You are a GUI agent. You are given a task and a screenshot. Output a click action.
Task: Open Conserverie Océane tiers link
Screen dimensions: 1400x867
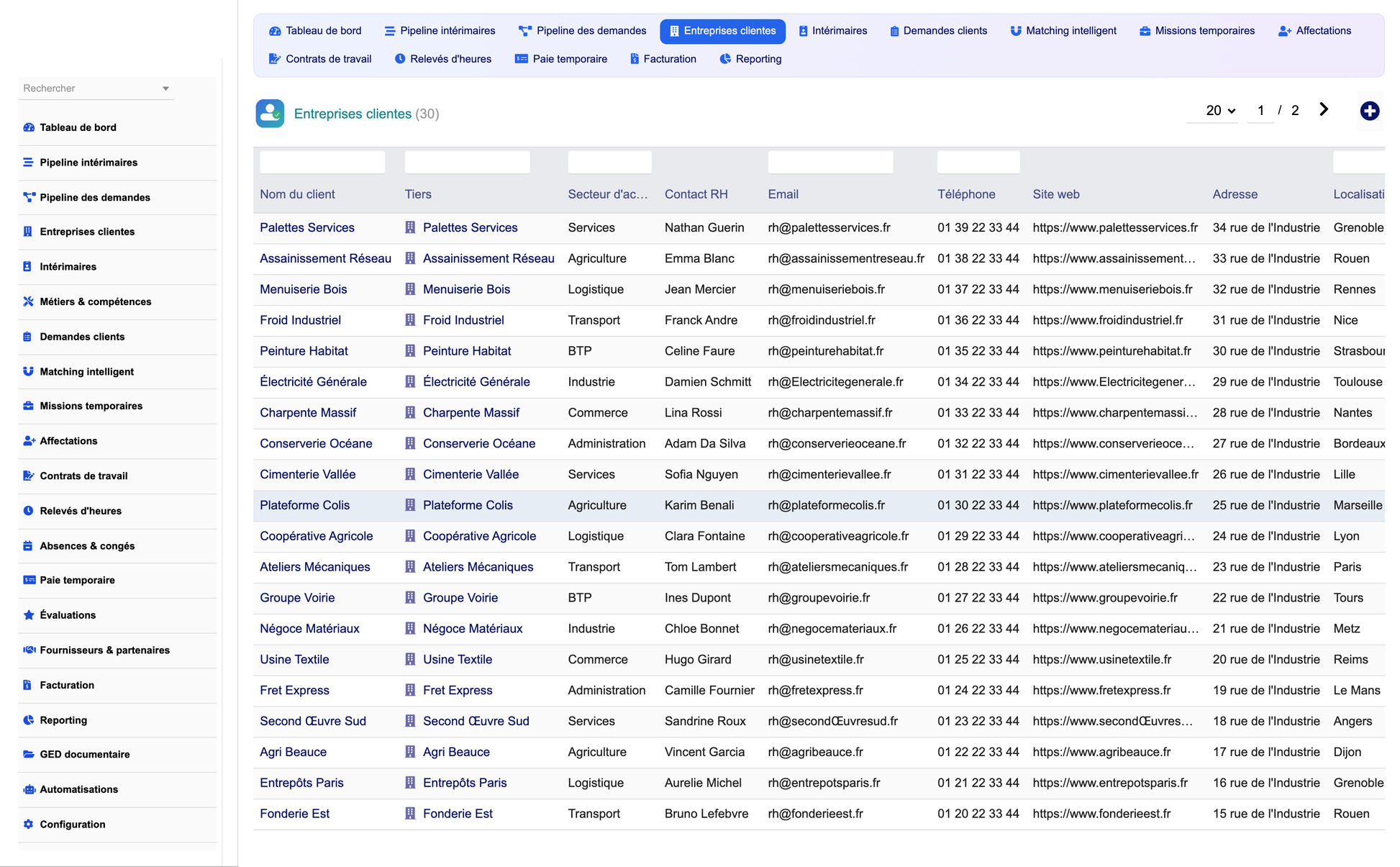[x=479, y=444]
